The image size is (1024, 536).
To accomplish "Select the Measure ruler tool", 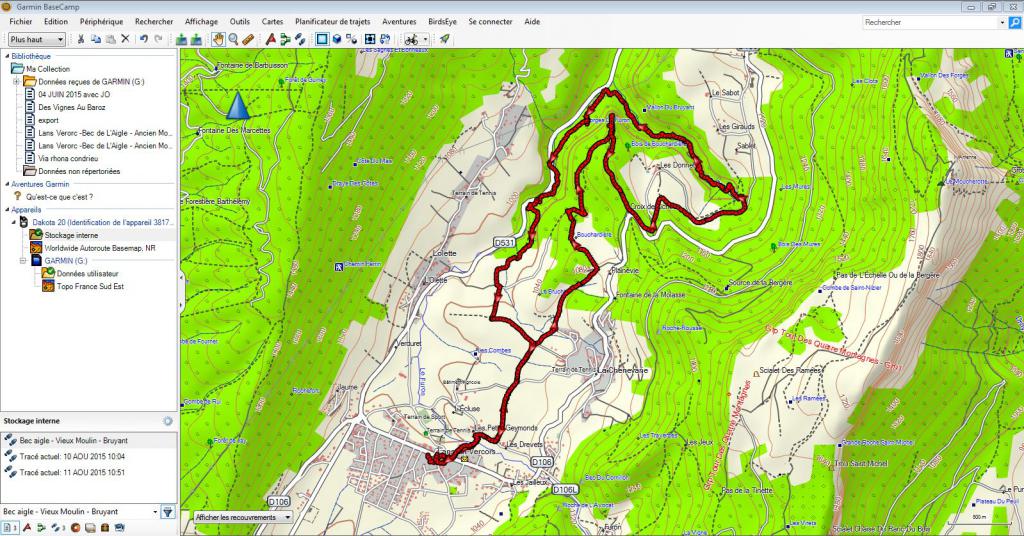I will click(x=248, y=39).
